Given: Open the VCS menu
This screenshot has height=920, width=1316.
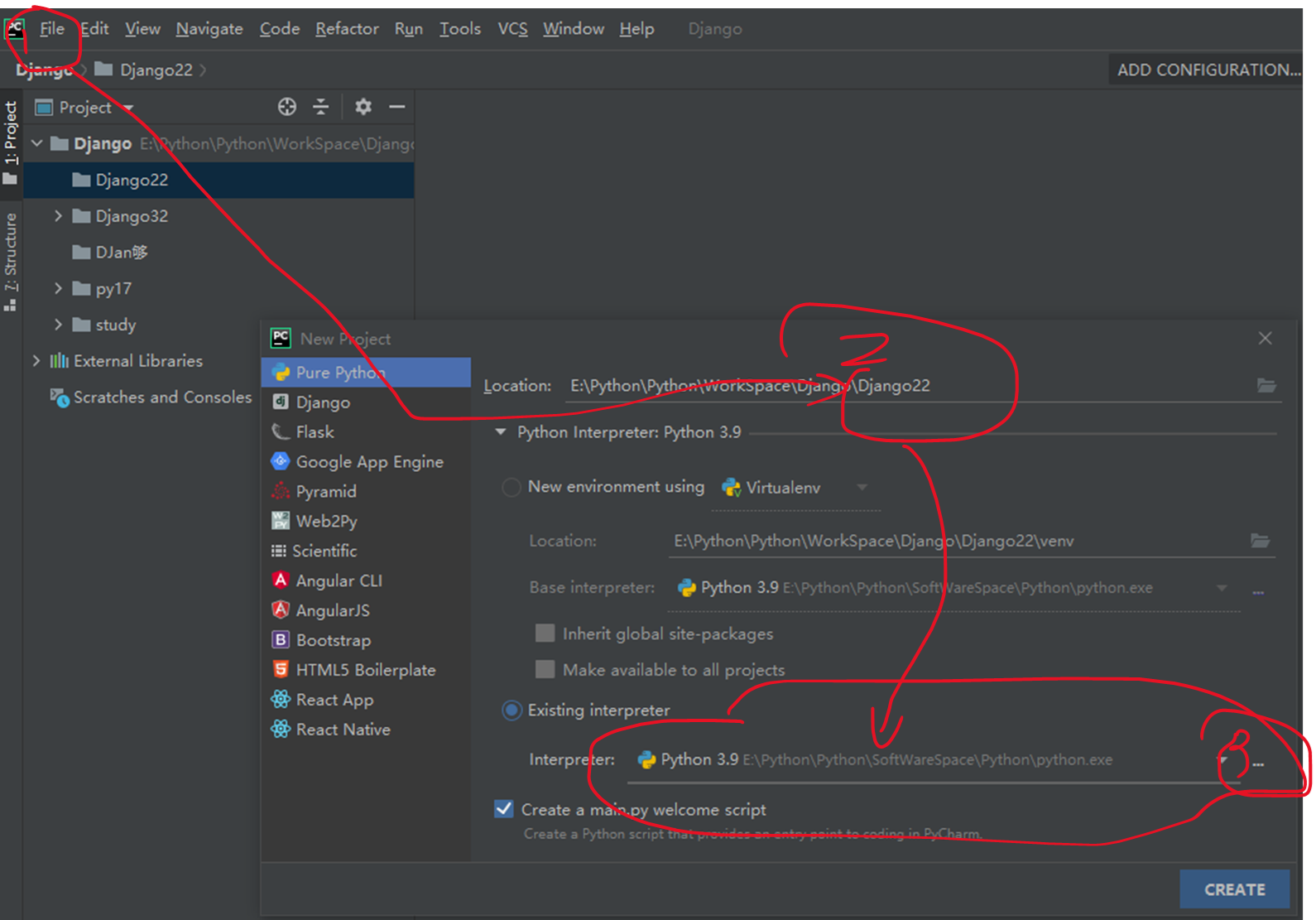Looking at the screenshot, I should (x=512, y=29).
